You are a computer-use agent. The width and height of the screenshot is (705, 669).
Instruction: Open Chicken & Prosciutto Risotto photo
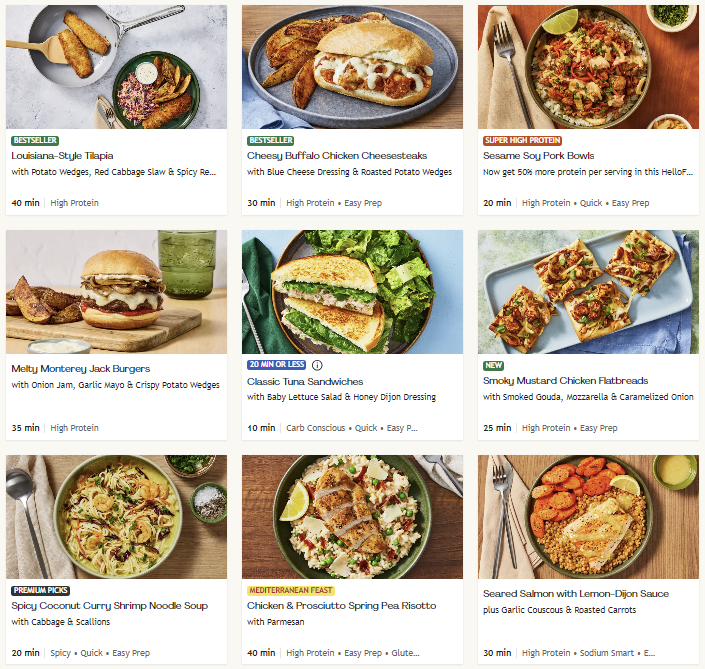(x=352, y=517)
